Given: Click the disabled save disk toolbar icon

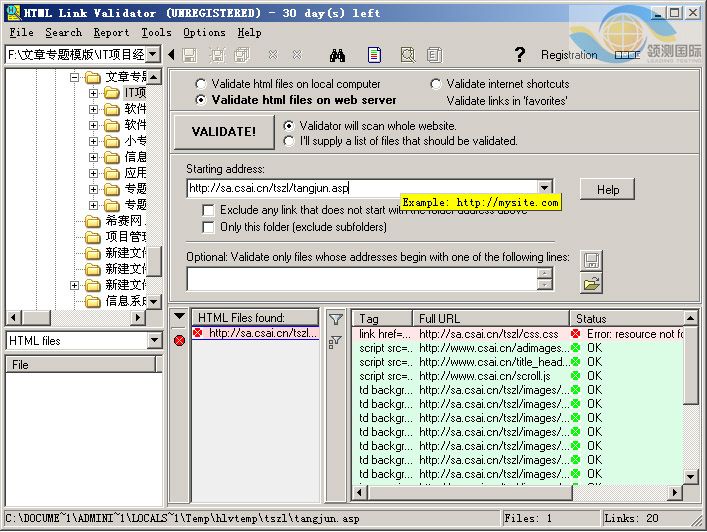Looking at the screenshot, I should tap(190, 55).
